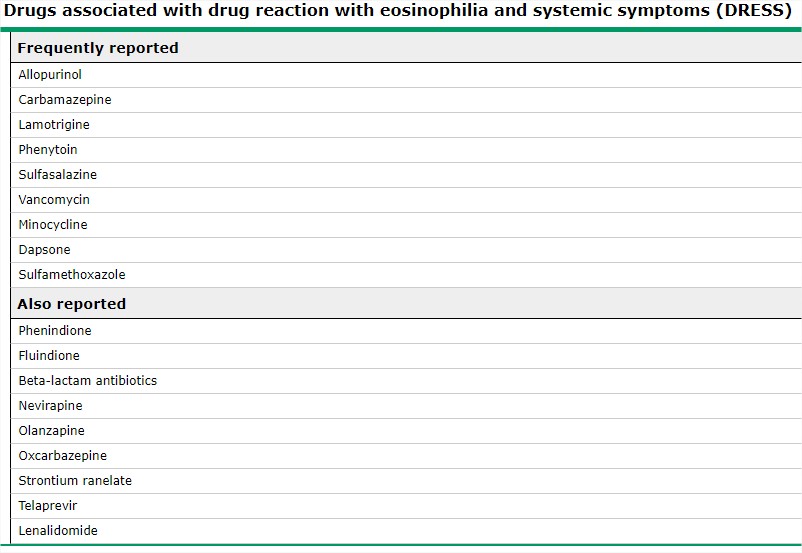Click the DRESS table title
The width and height of the screenshot is (802, 553).
398,12
